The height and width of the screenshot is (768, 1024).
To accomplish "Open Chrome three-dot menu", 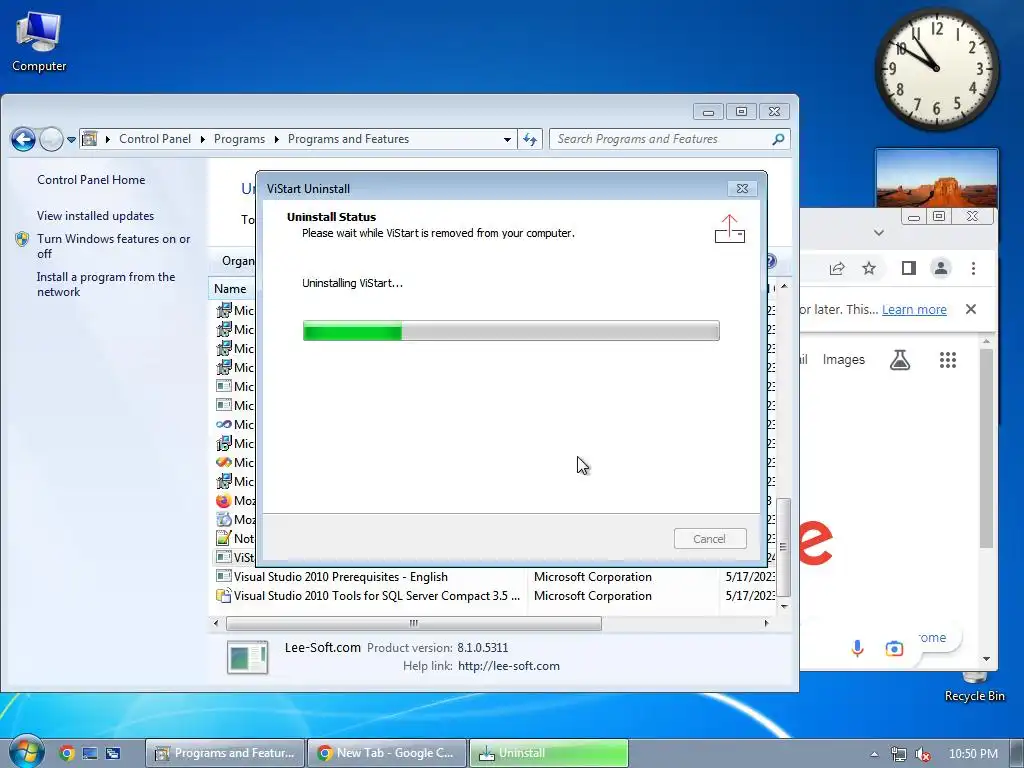I will point(973,268).
